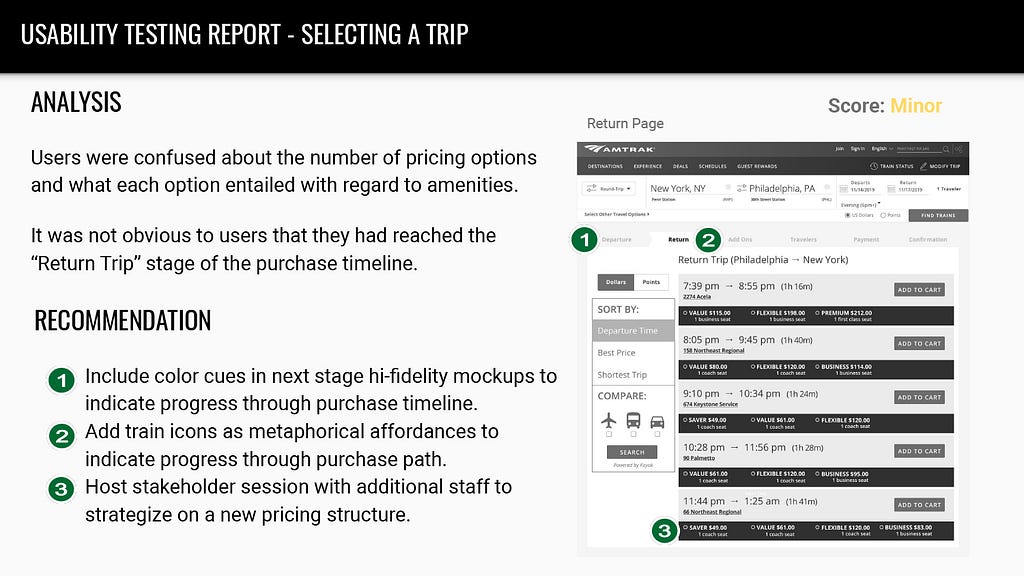Expand the Evening (6pm+) time dropdown
This screenshot has height=576, width=1024.
861,204
